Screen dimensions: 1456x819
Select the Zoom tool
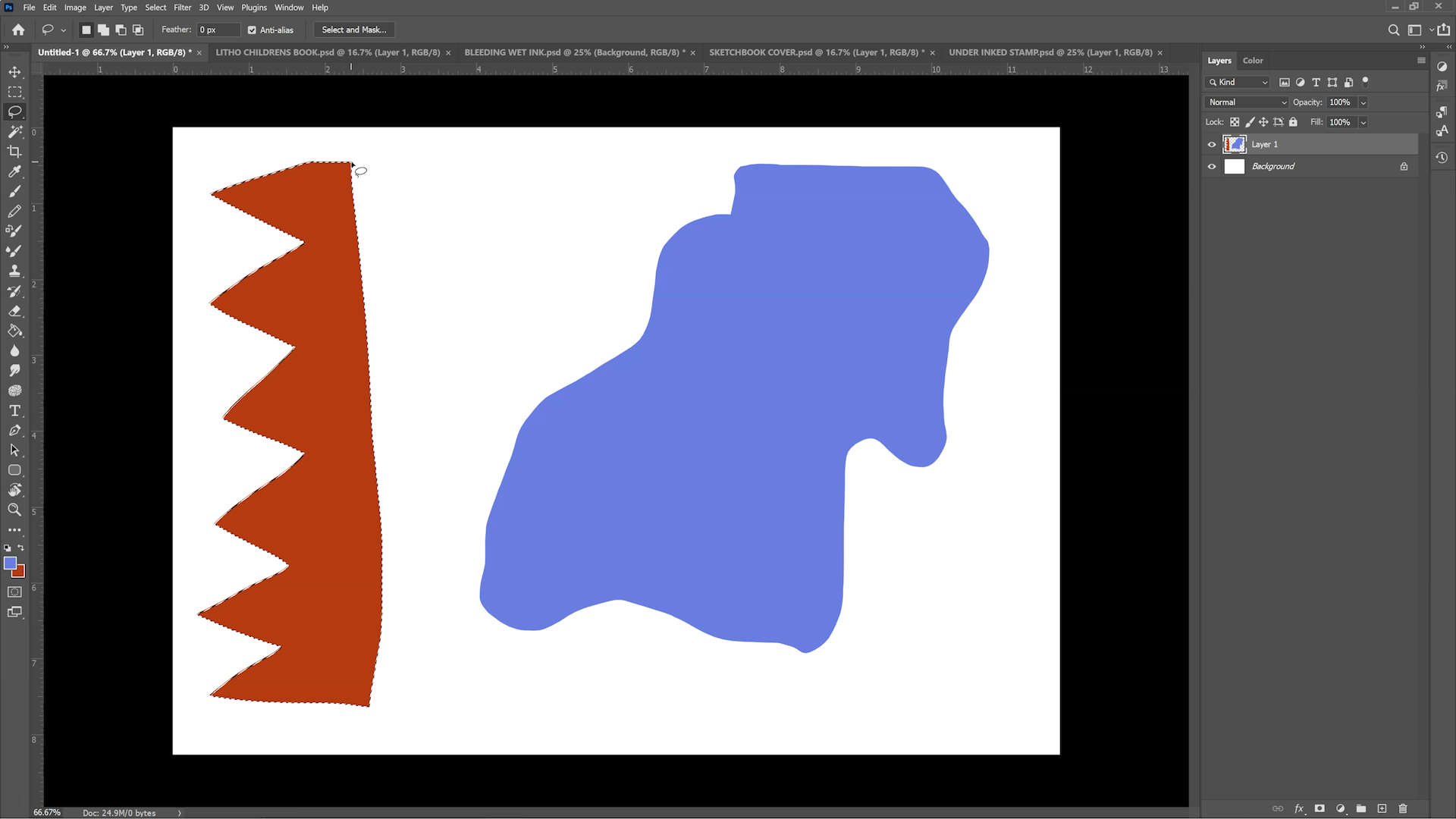click(x=14, y=510)
